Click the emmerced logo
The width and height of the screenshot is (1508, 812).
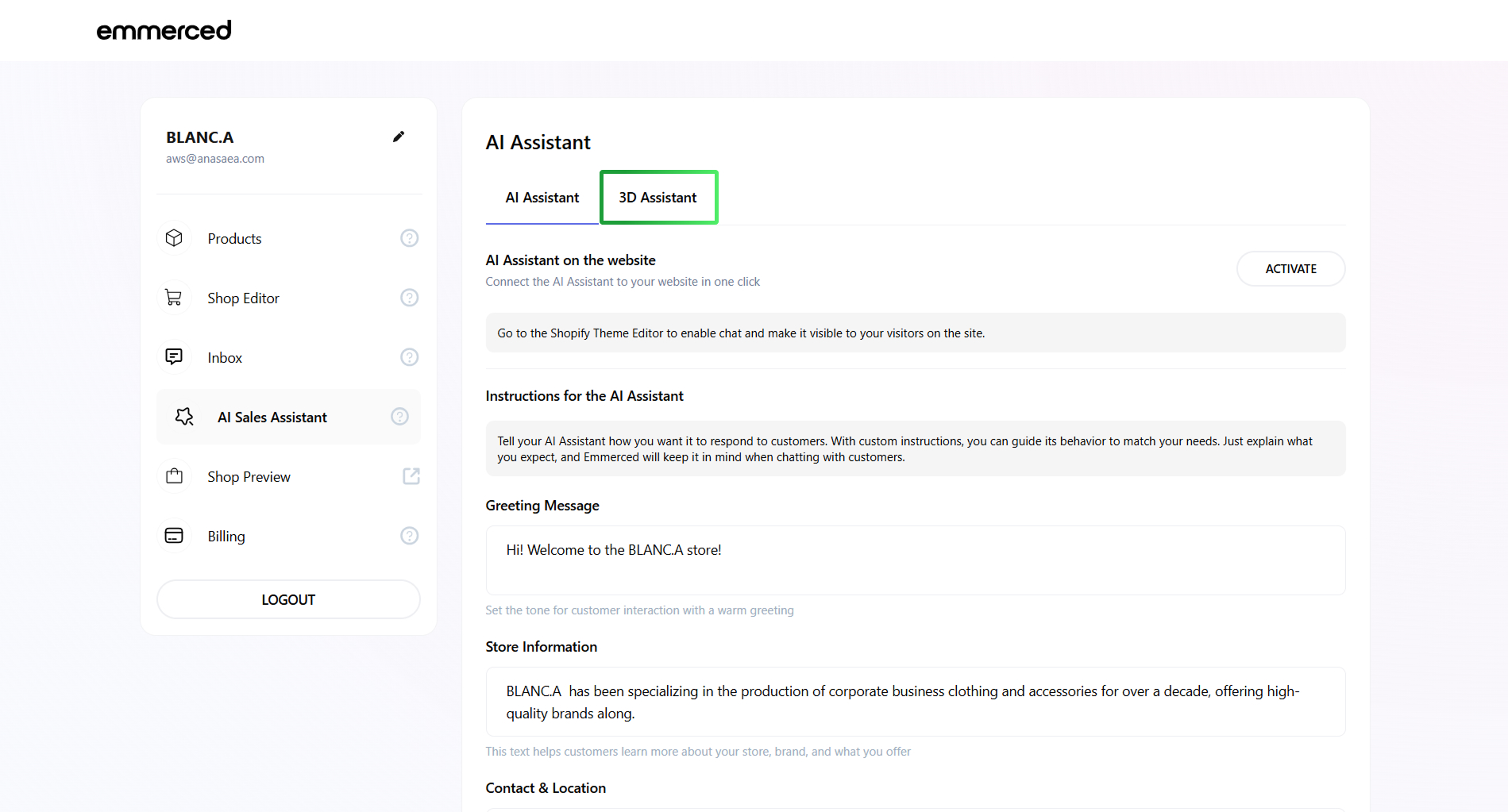click(164, 30)
